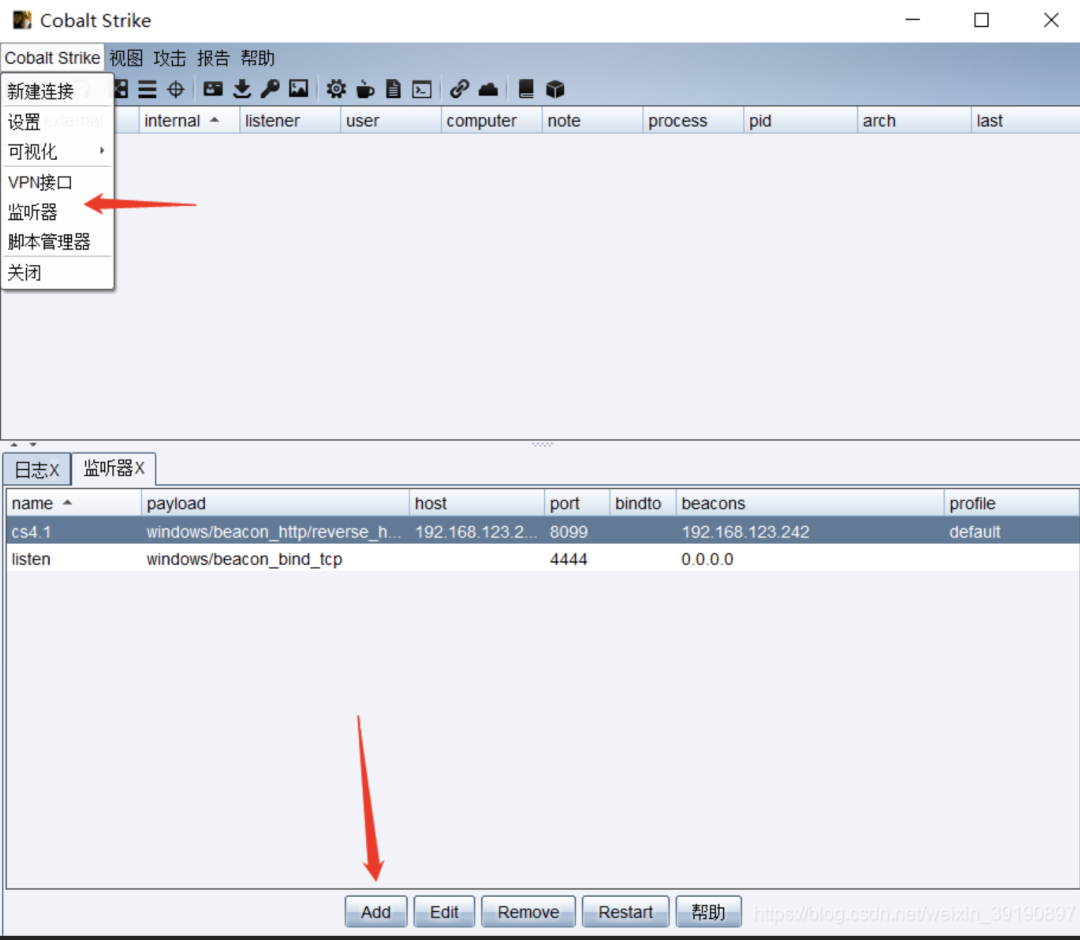The width and height of the screenshot is (1080, 940).
Task: Open the 视图 menu
Action: pos(126,58)
